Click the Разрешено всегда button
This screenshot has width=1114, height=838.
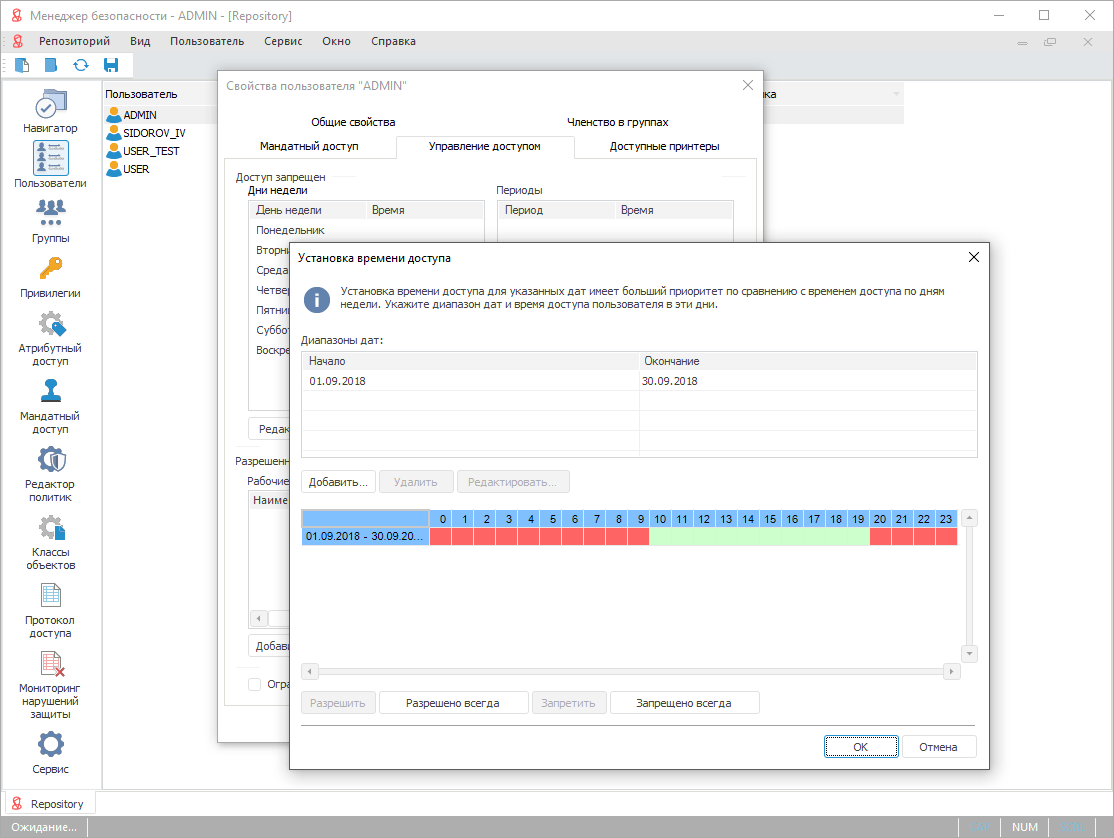coord(452,703)
